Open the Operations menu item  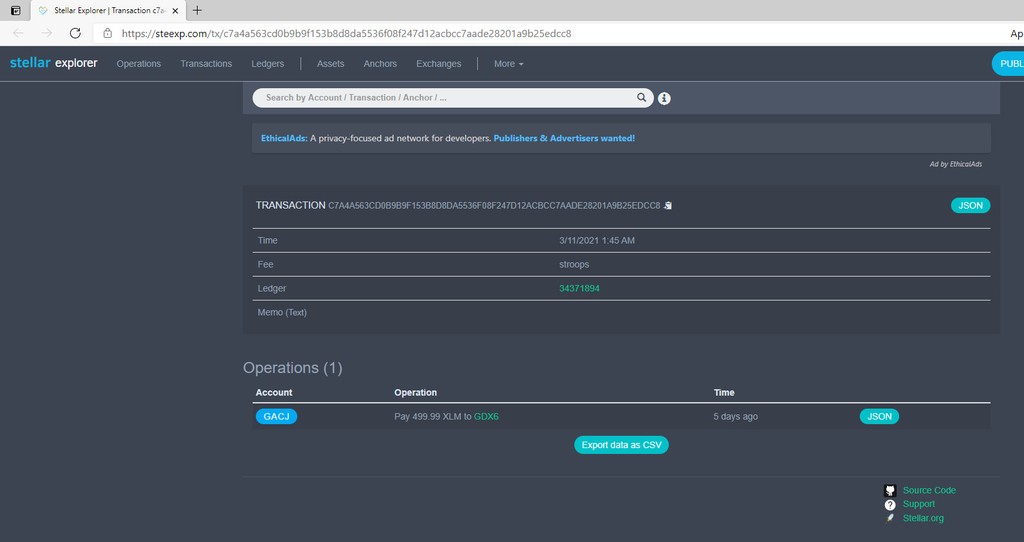pyautogui.click(x=138, y=63)
